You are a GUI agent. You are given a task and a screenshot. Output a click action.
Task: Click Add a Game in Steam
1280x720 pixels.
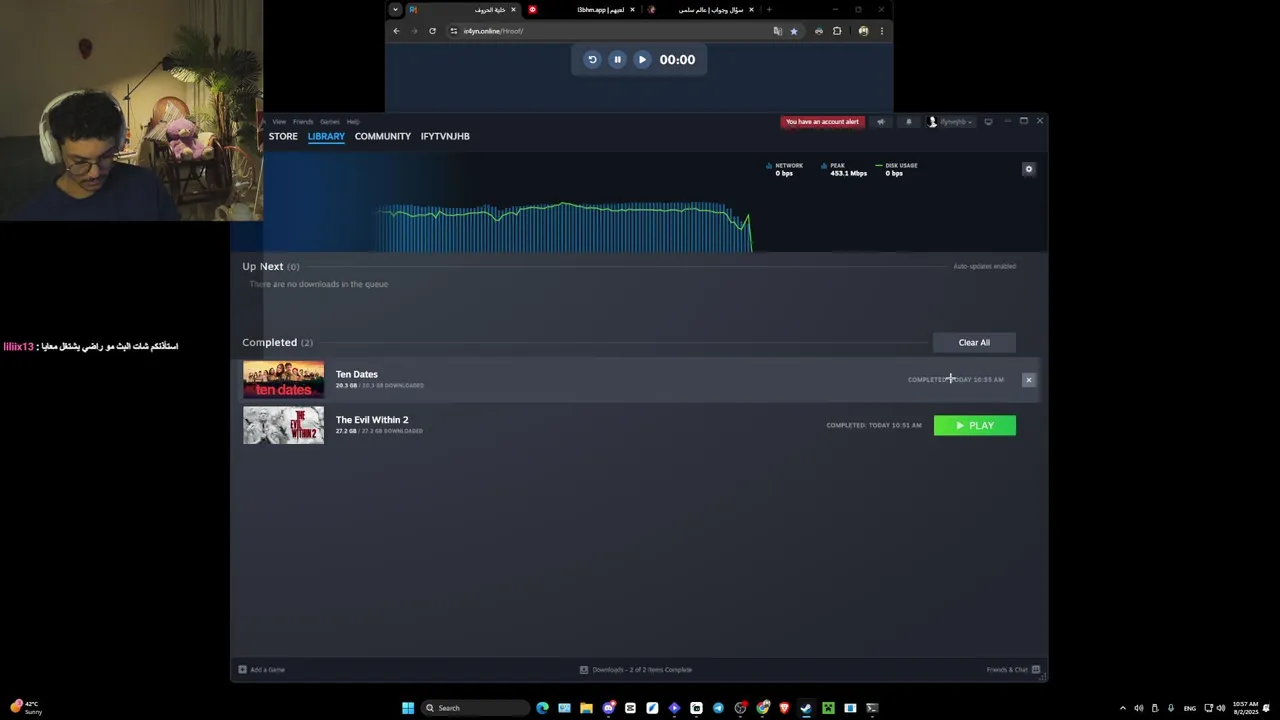point(262,670)
